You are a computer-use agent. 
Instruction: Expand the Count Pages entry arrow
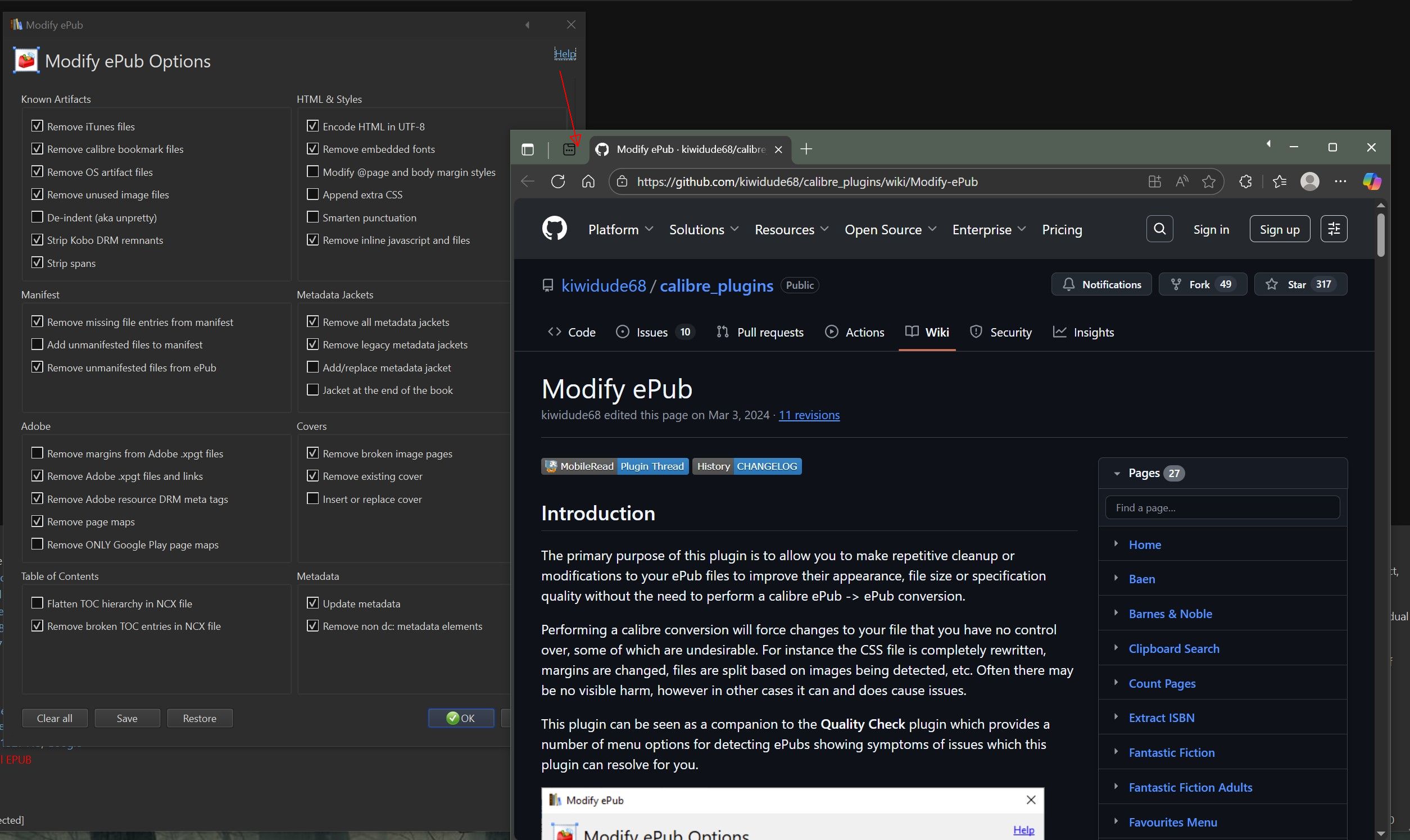1116,682
